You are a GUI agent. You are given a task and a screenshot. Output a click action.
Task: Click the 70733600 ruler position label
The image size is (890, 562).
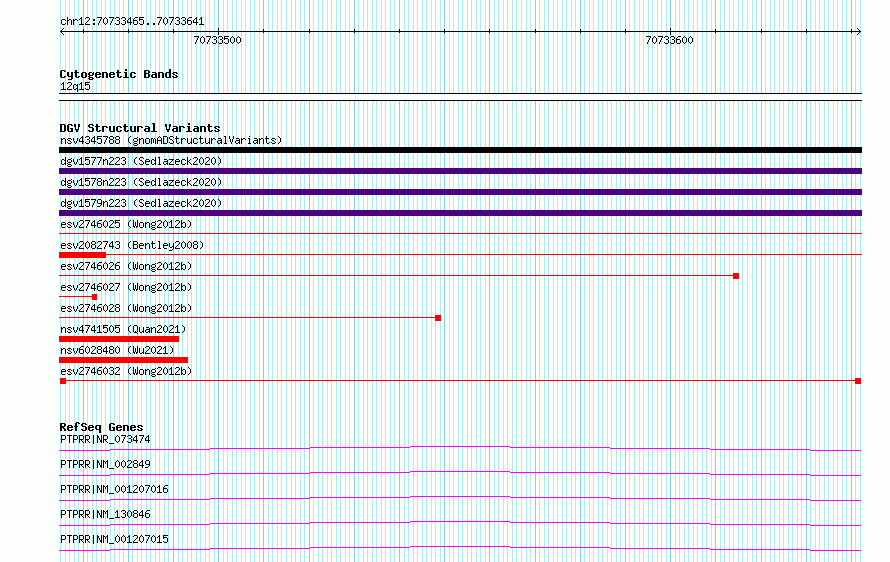pyautogui.click(x=669, y=40)
